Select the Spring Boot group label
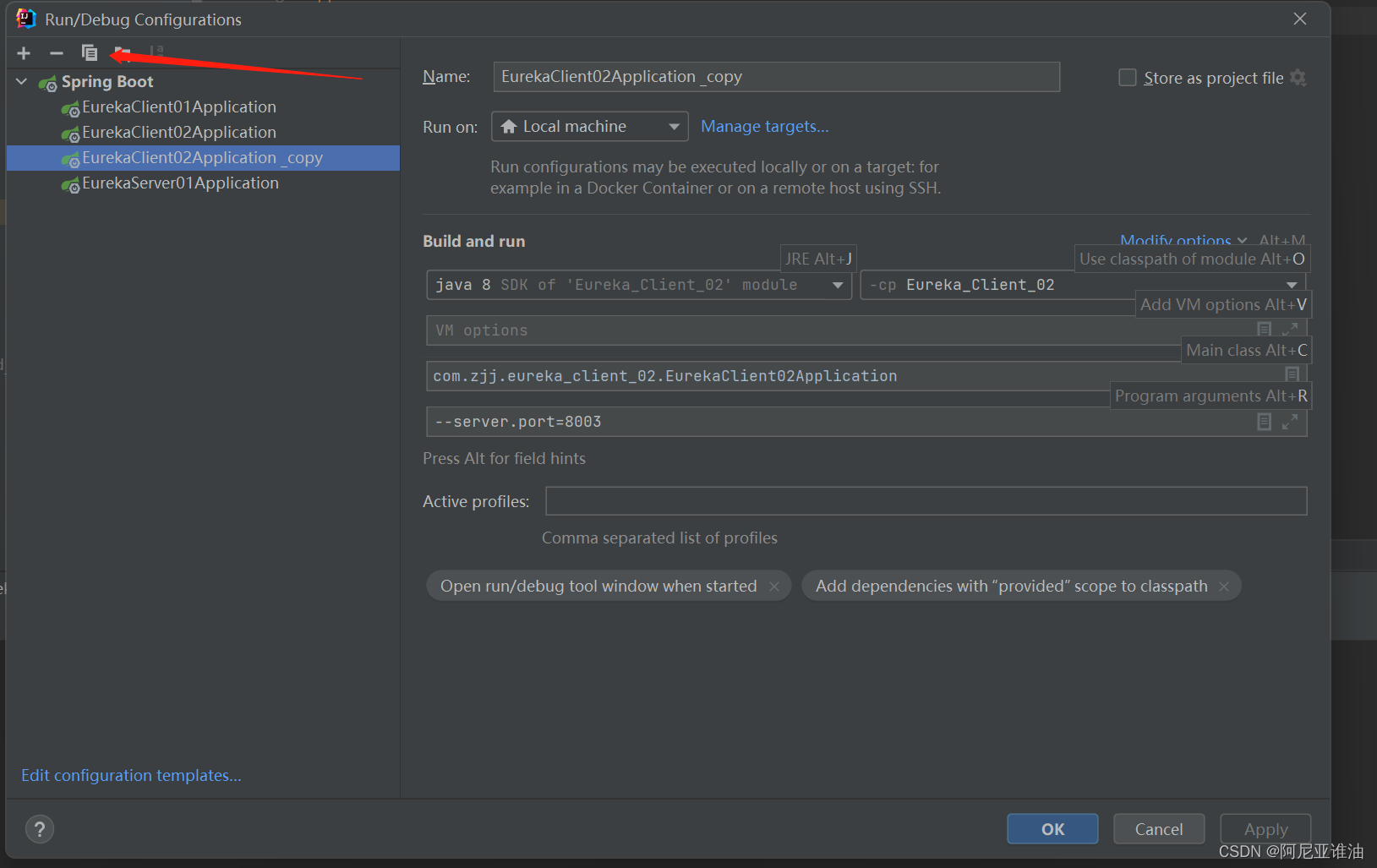Viewport: 1377px width, 868px height. 107,82
